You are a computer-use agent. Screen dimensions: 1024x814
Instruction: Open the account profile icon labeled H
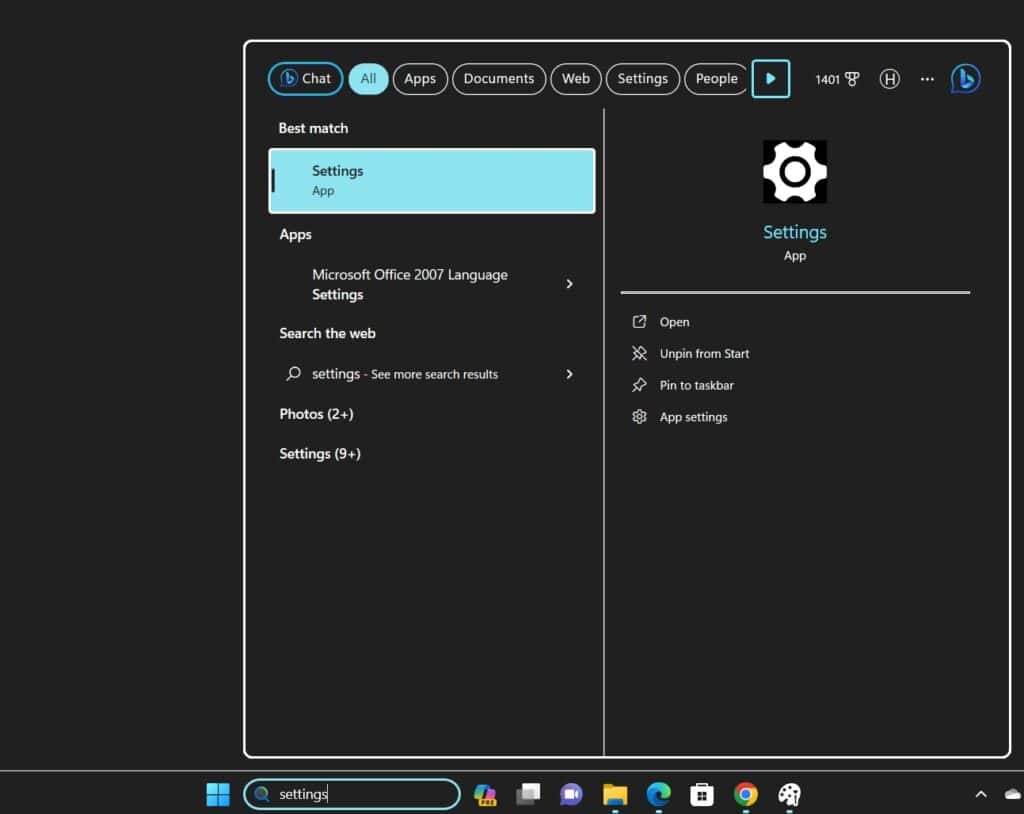pyautogui.click(x=889, y=79)
